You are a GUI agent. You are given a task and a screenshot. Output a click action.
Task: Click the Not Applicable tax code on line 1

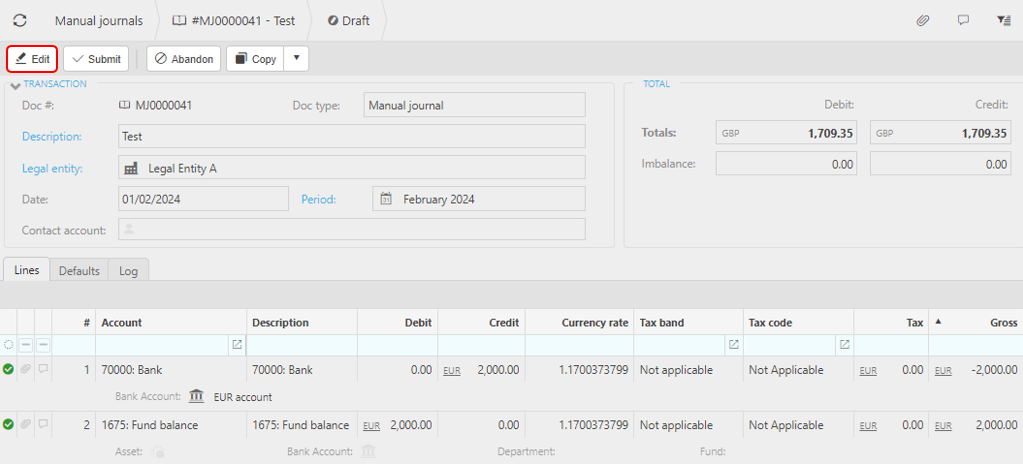(x=786, y=370)
